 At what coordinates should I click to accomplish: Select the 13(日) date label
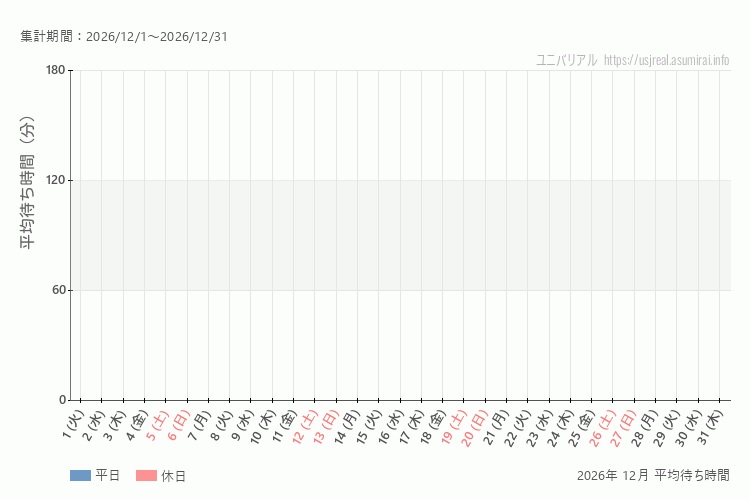(326, 426)
